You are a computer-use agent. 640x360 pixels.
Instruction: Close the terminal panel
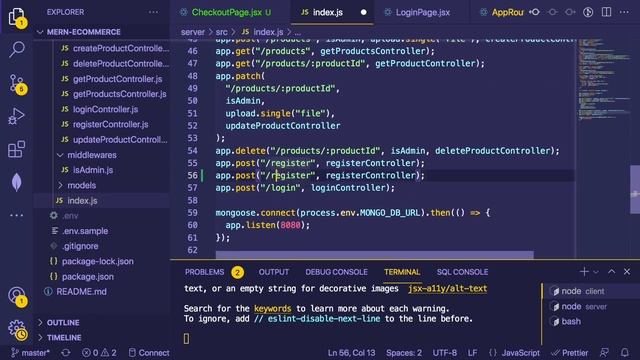click(x=627, y=271)
